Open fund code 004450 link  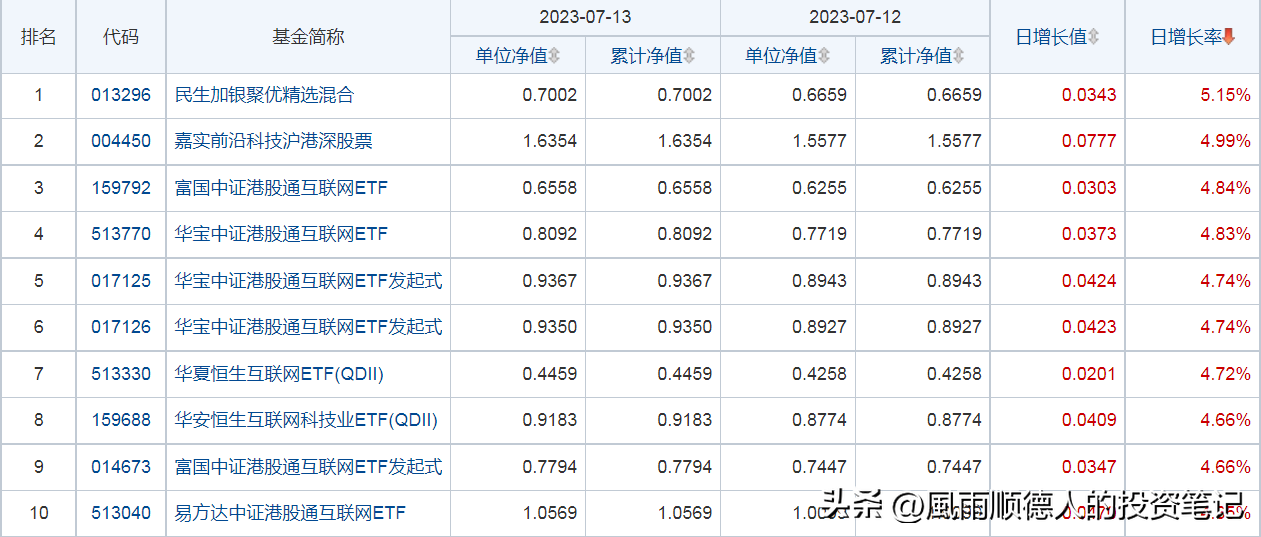(121, 141)
